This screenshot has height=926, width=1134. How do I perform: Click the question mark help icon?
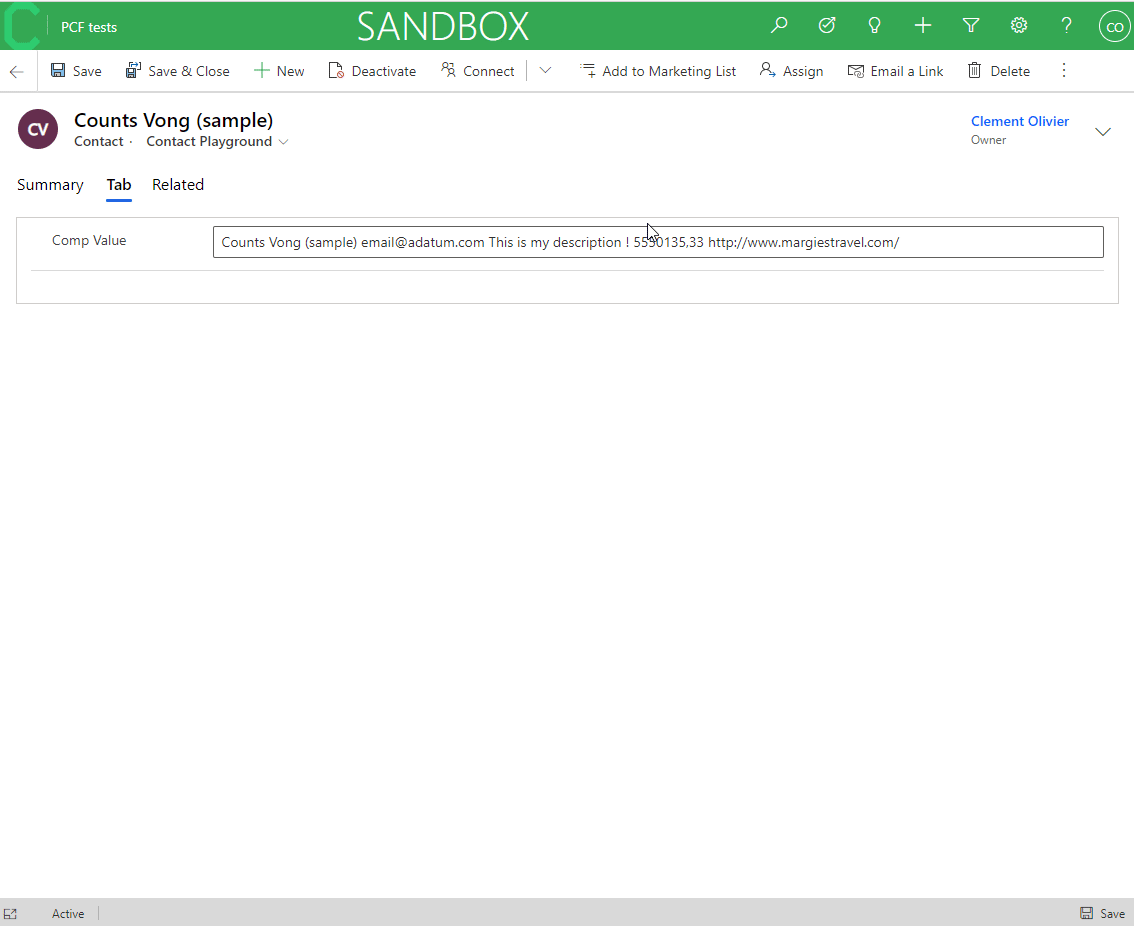(x=1066, y=26)
